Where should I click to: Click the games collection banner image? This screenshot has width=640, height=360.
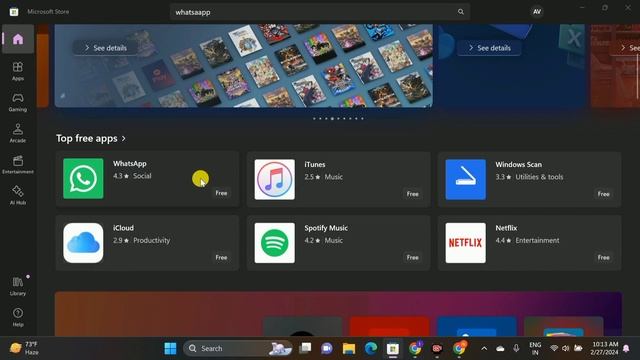click(x=244, y=66)
